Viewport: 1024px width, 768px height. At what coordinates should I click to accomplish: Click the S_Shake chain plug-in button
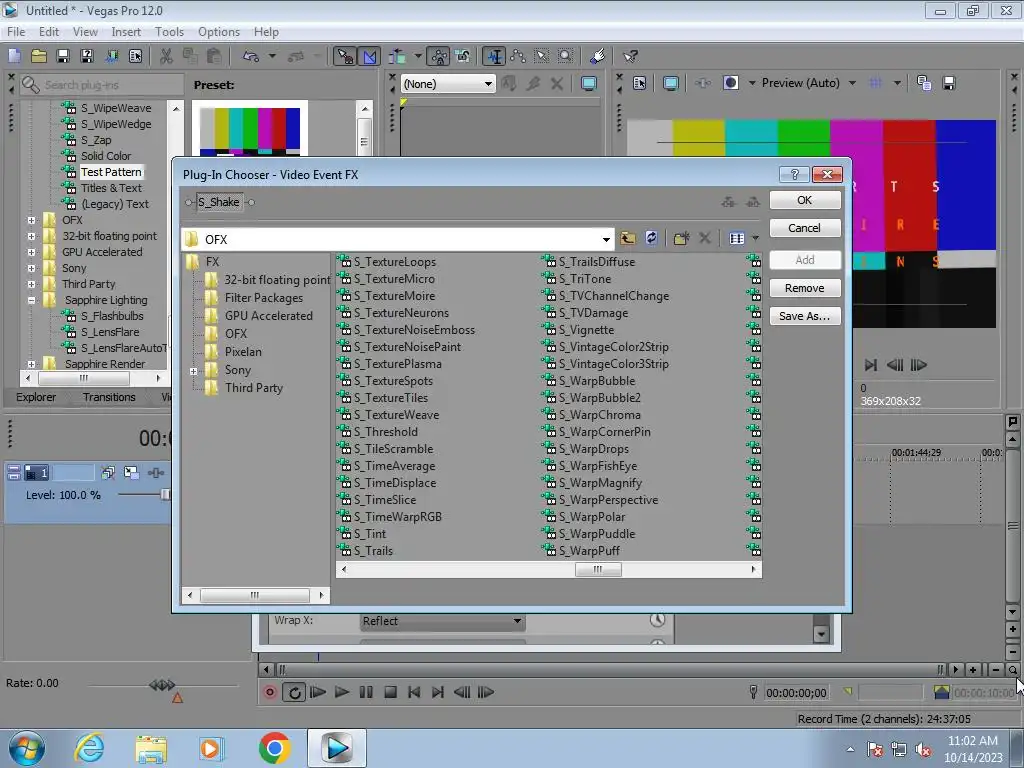point(219,202)
